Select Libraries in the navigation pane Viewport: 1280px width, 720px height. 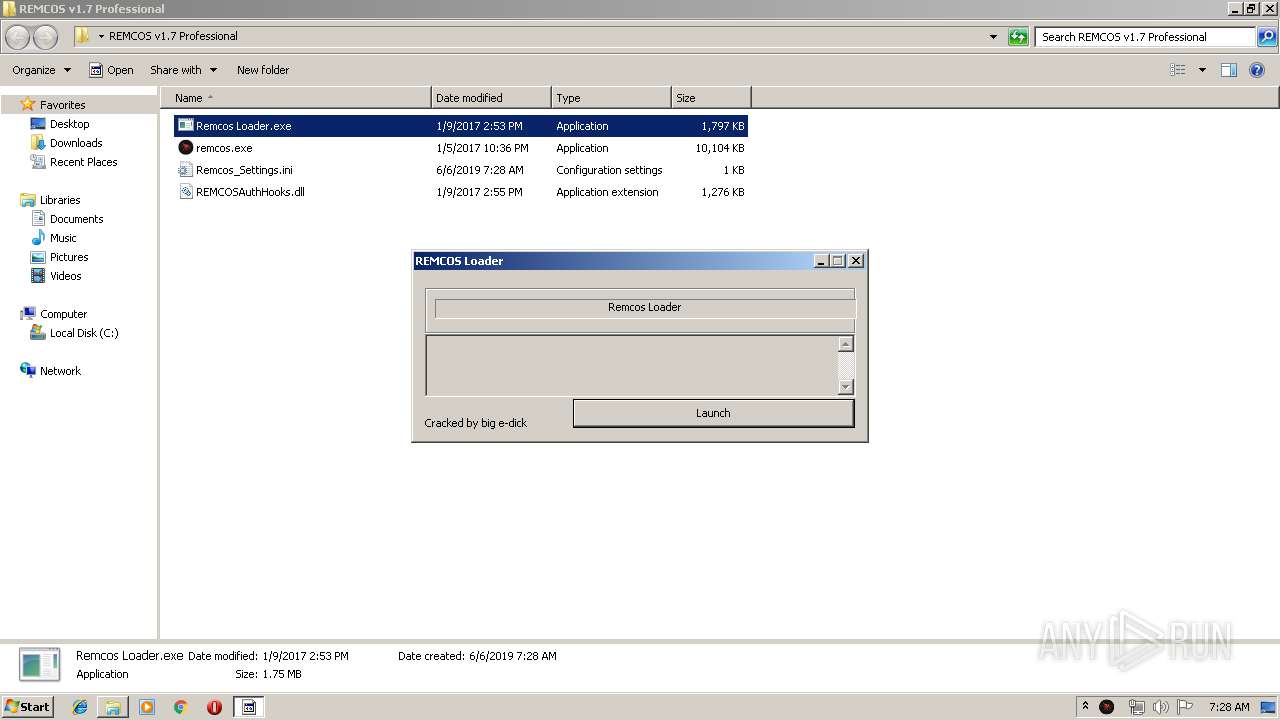[60, 200]
